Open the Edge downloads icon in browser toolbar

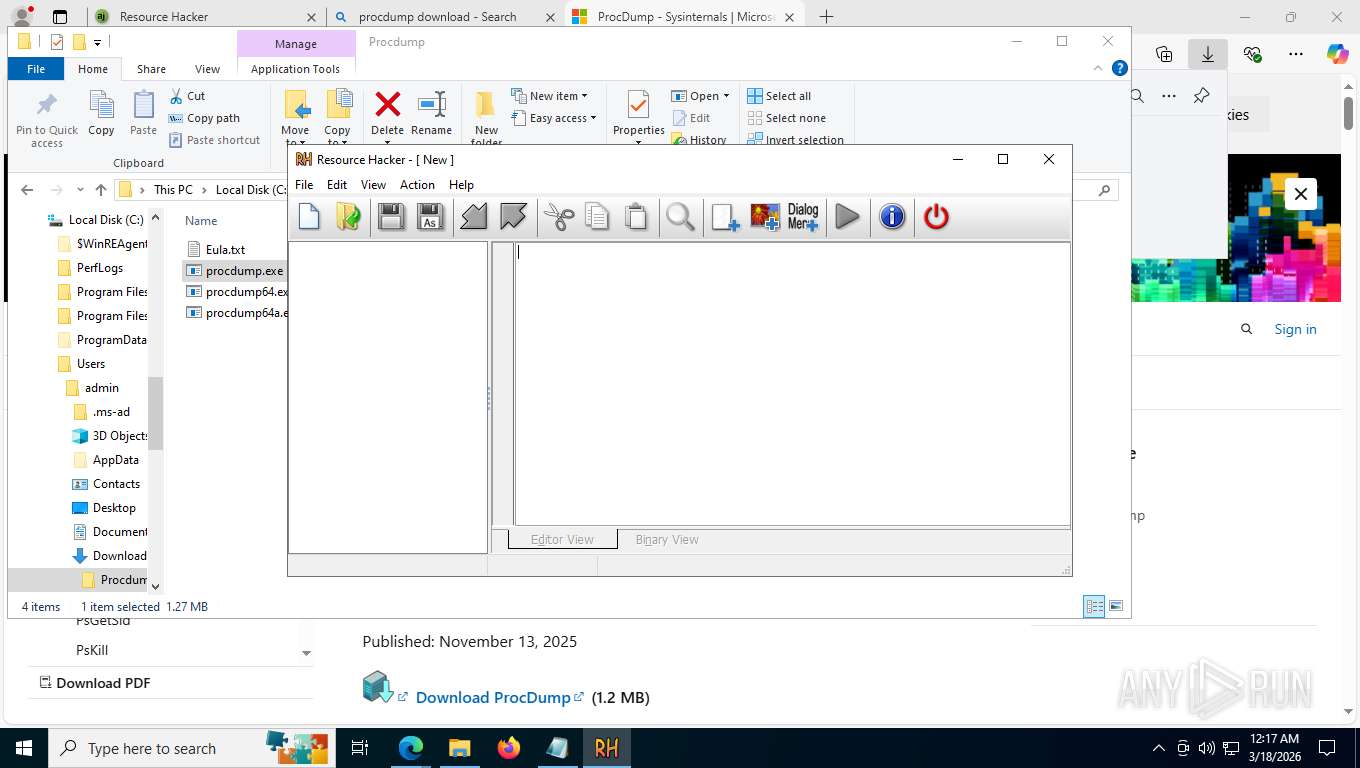click(x=1207, y=54)
